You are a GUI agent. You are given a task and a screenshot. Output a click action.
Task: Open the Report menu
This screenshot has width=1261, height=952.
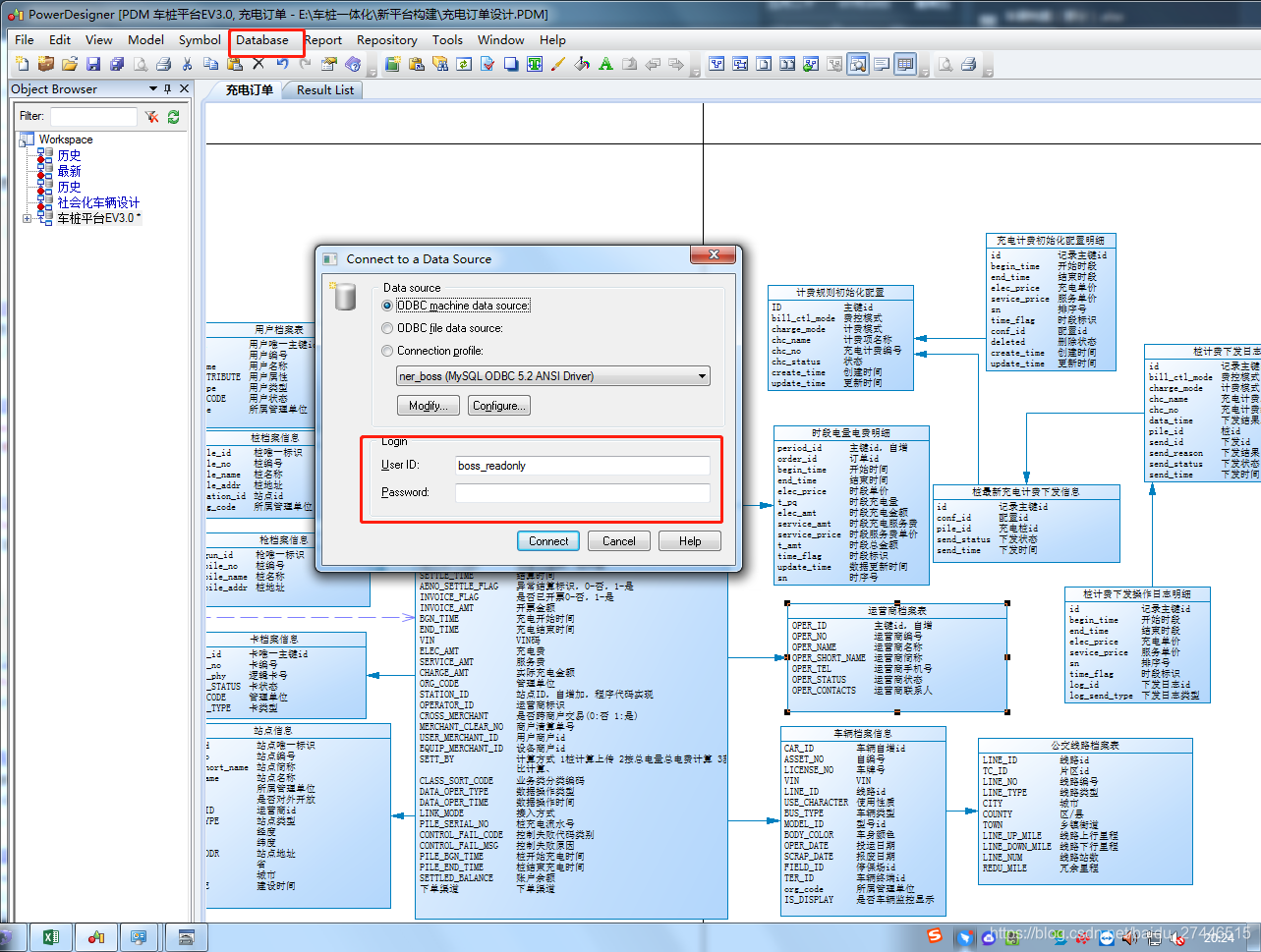click(323, 40)
